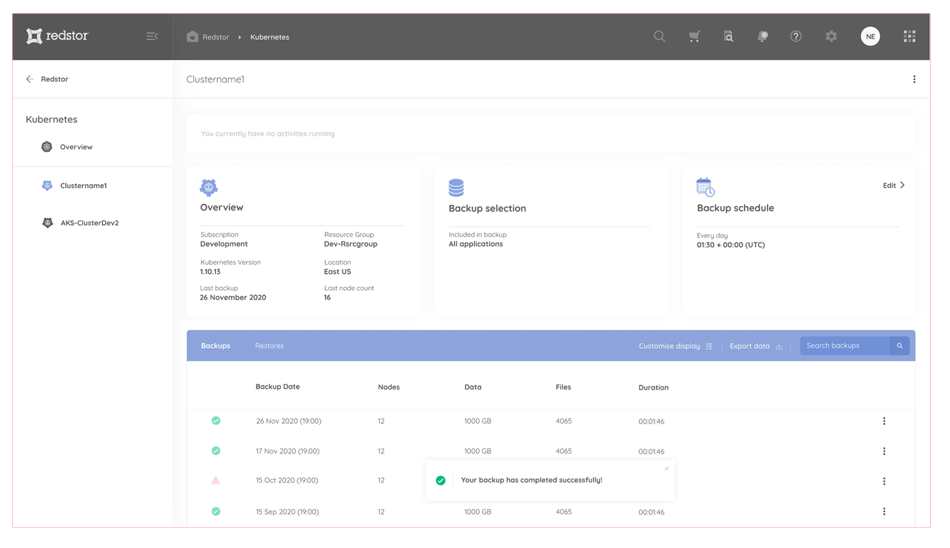
Task: Click the file search icon in header
Action: [x=728, y=36]
